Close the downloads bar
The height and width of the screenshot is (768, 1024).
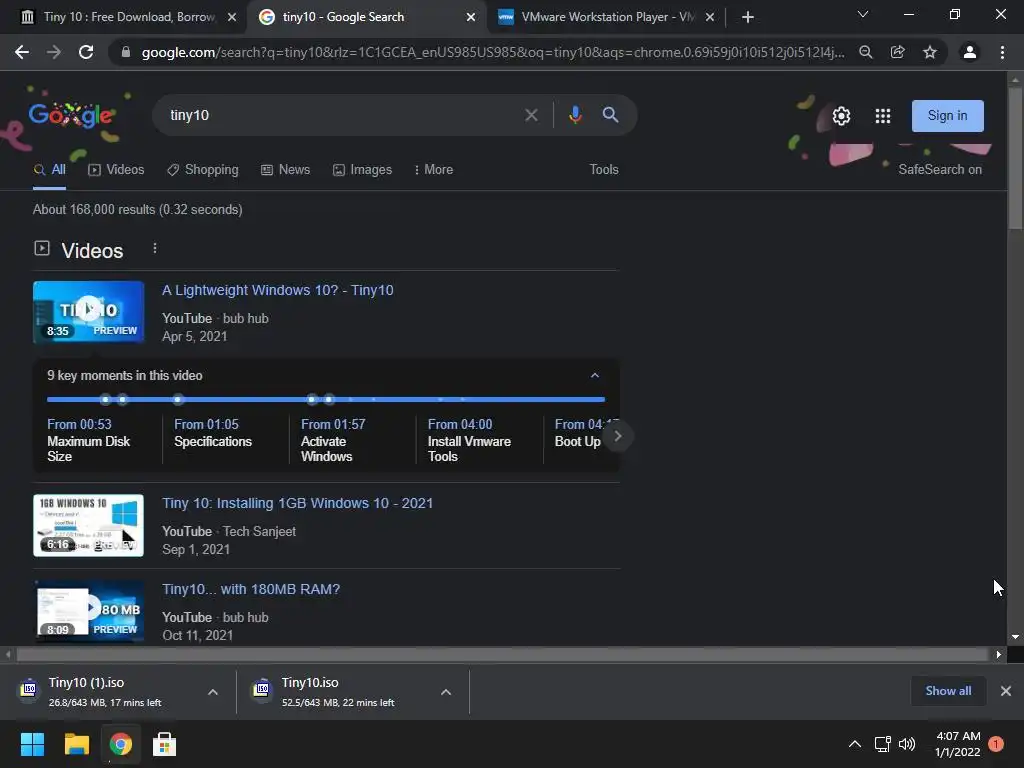tap(1006, 691)
